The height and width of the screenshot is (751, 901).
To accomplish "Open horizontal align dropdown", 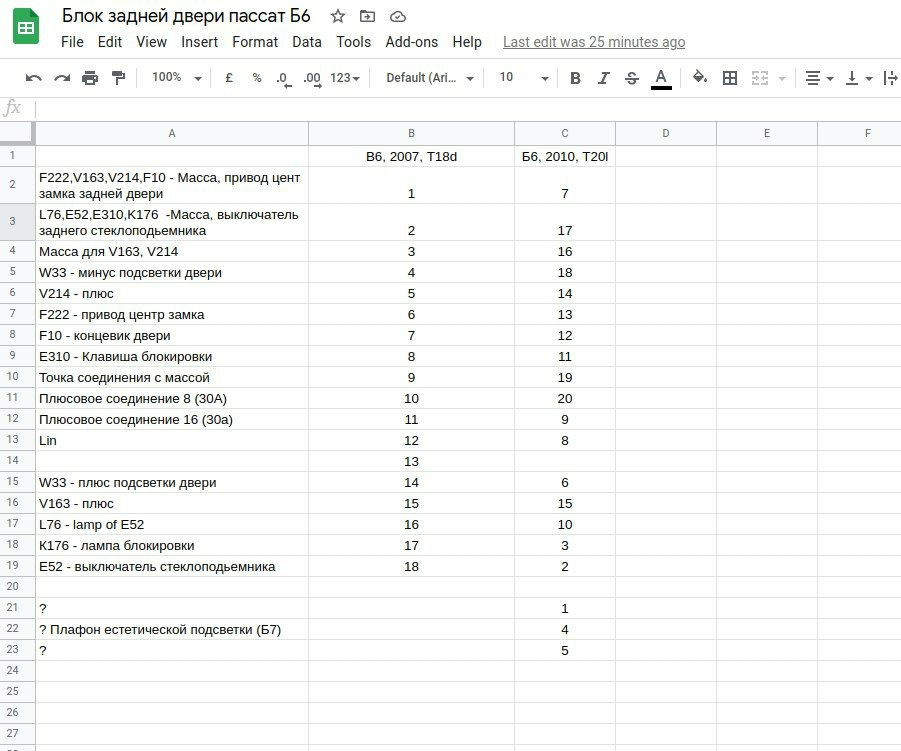I will [819, 78].
